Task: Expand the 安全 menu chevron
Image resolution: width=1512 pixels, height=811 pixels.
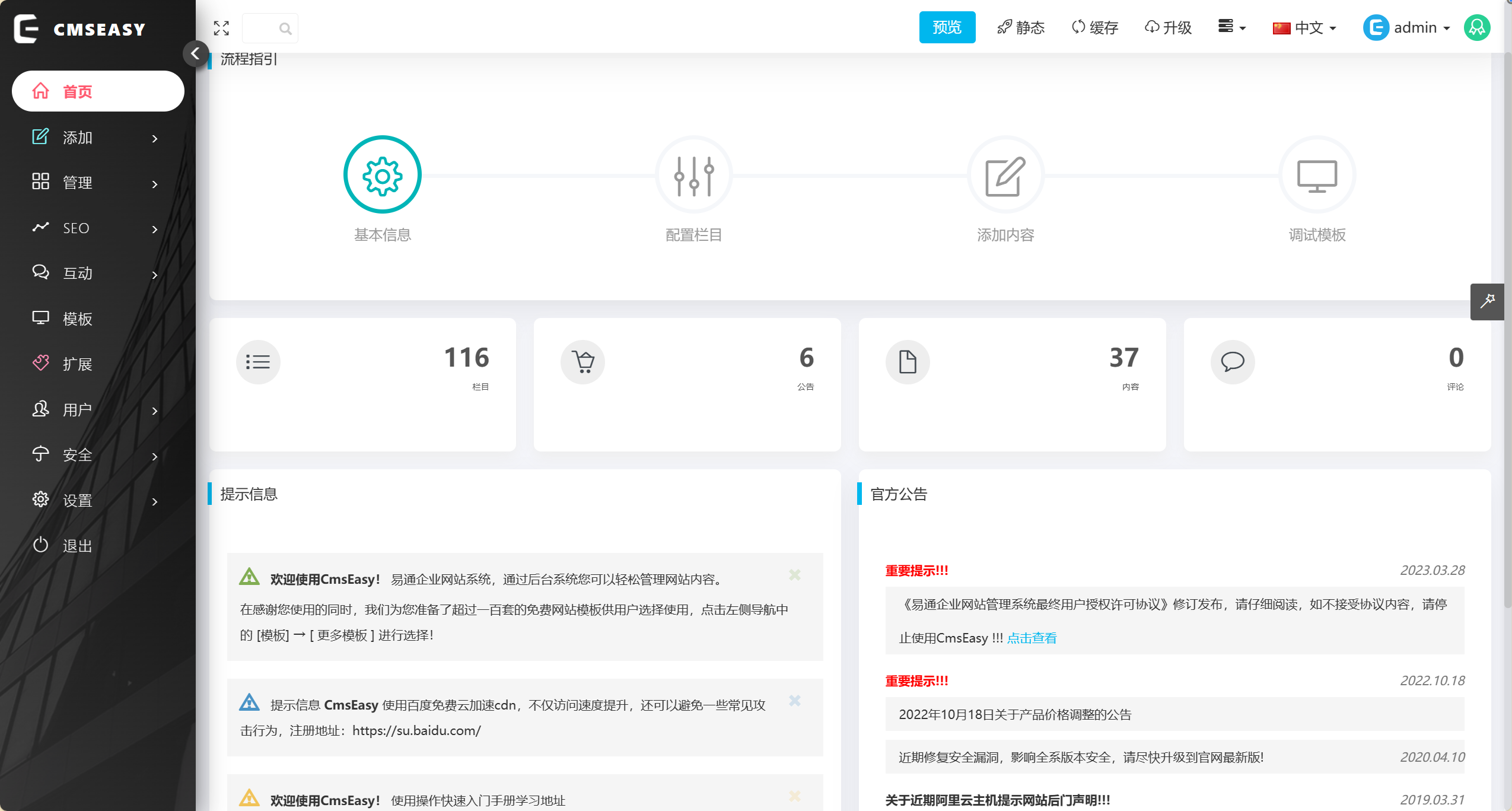Action: coord(155,456)
